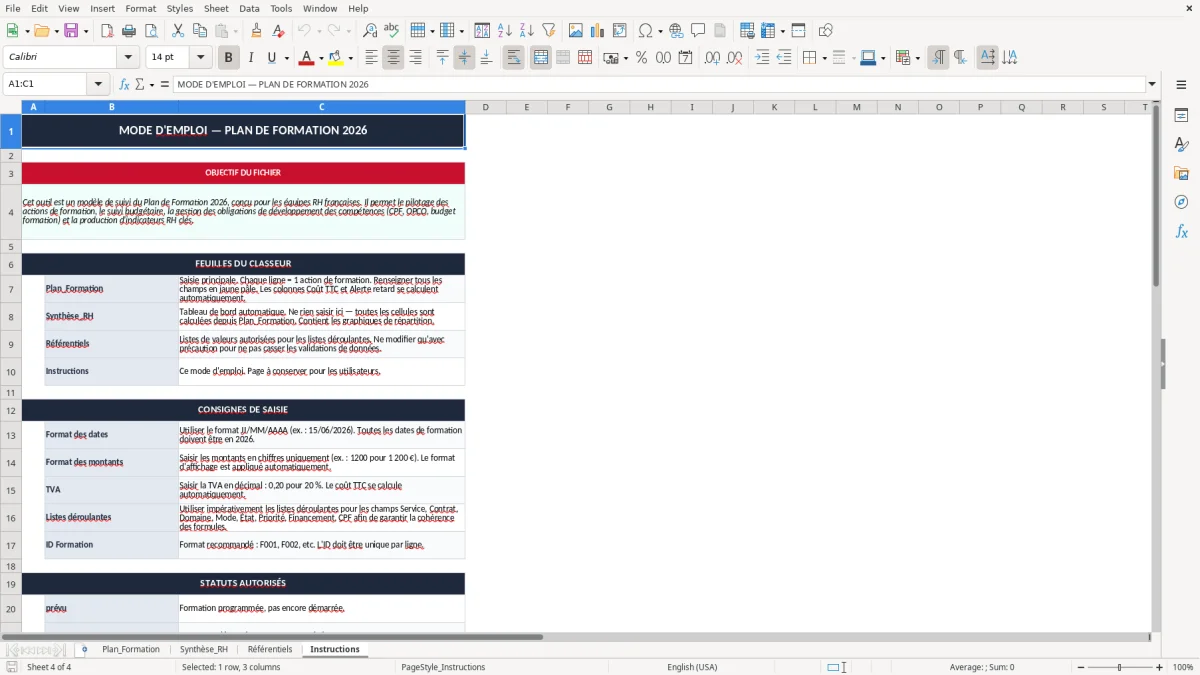Screen dimensions: 1200x675
Task: Increase indent
Action: (x=762, y=58)
